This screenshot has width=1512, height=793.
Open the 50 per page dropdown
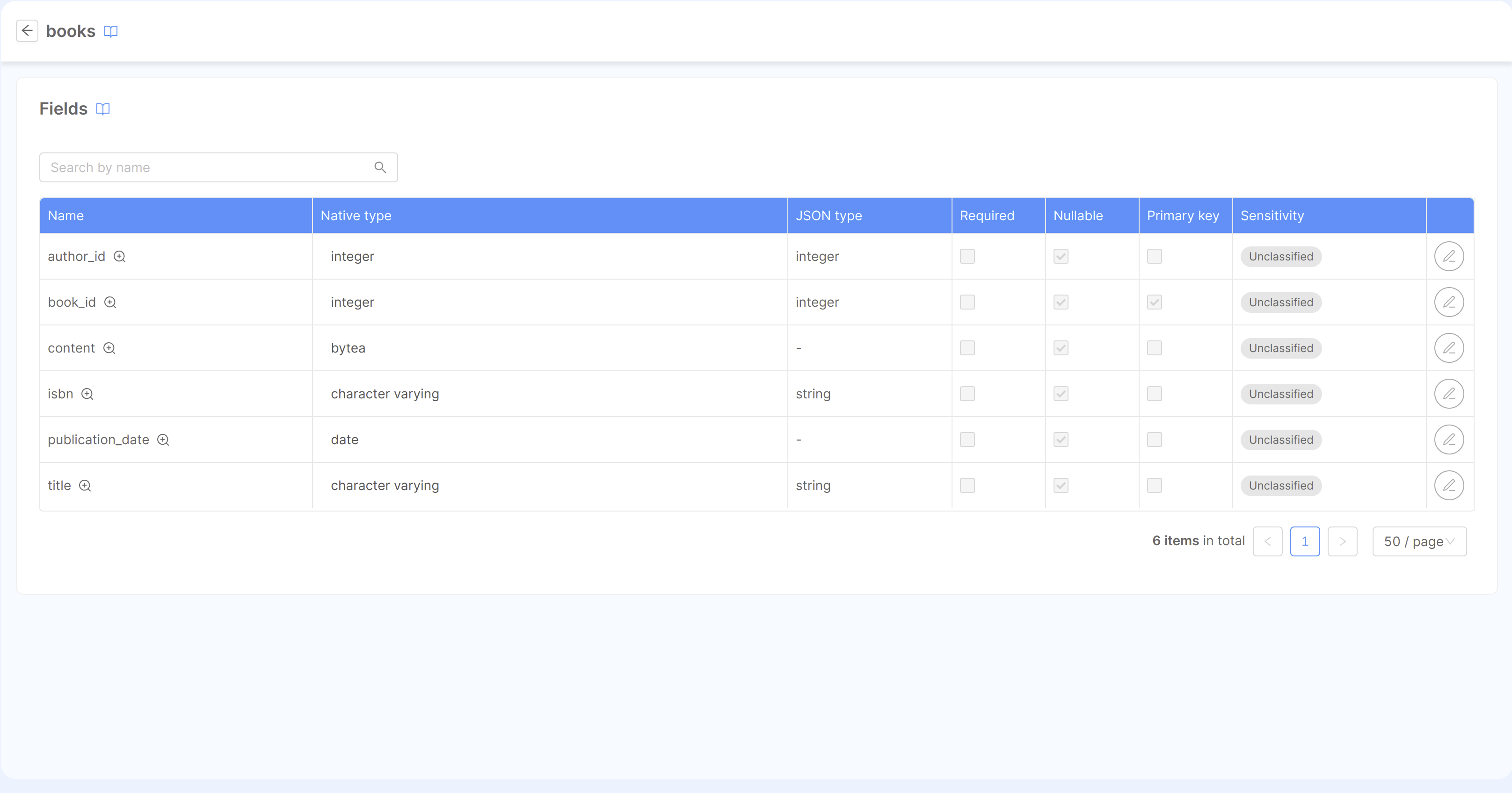[x=1419, y=541]
